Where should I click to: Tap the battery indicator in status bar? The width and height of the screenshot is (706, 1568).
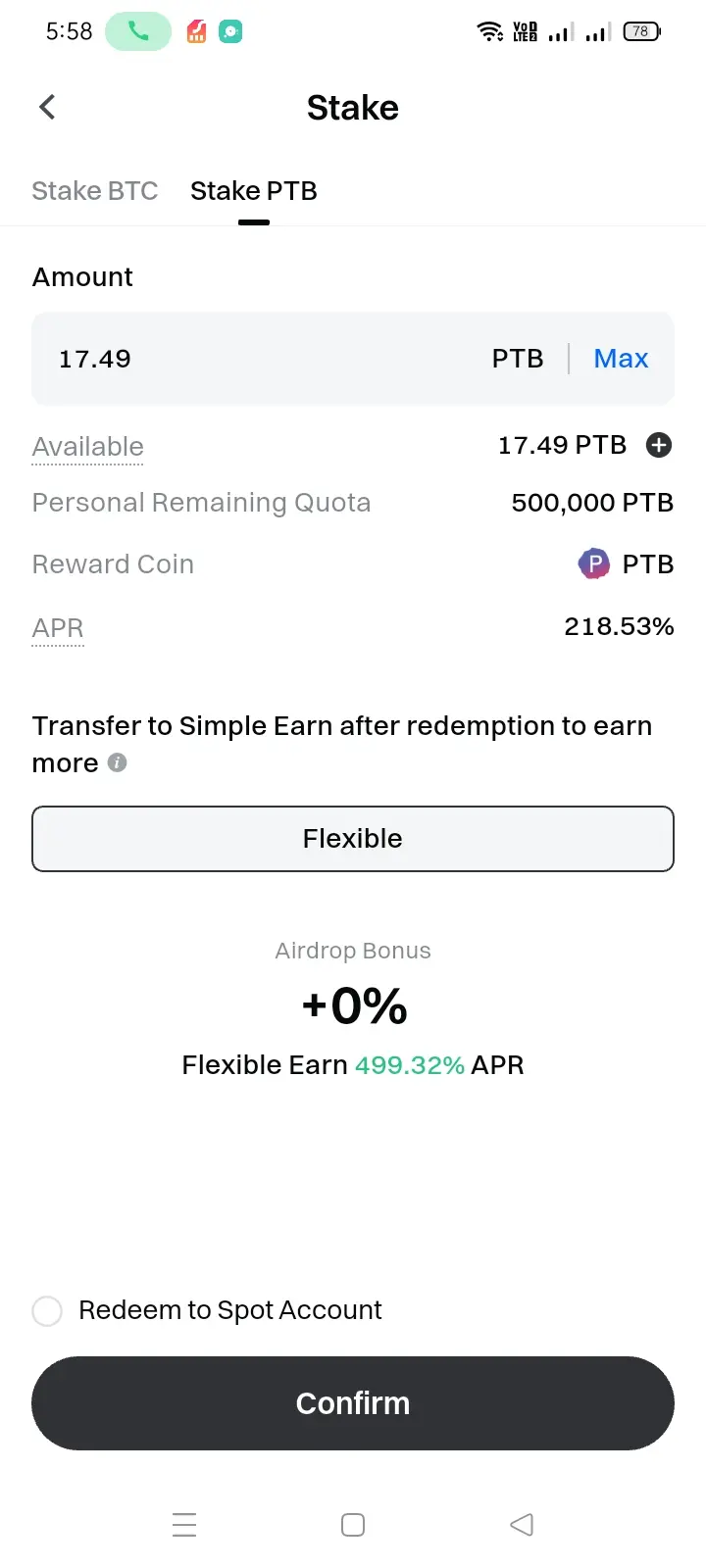pyautogui.click(x=642, y=31)
